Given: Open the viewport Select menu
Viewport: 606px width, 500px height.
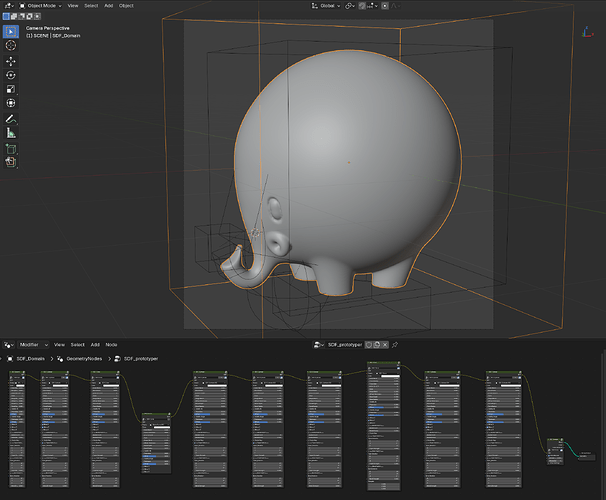Looking at the screenshot, I should coord(91,6).
